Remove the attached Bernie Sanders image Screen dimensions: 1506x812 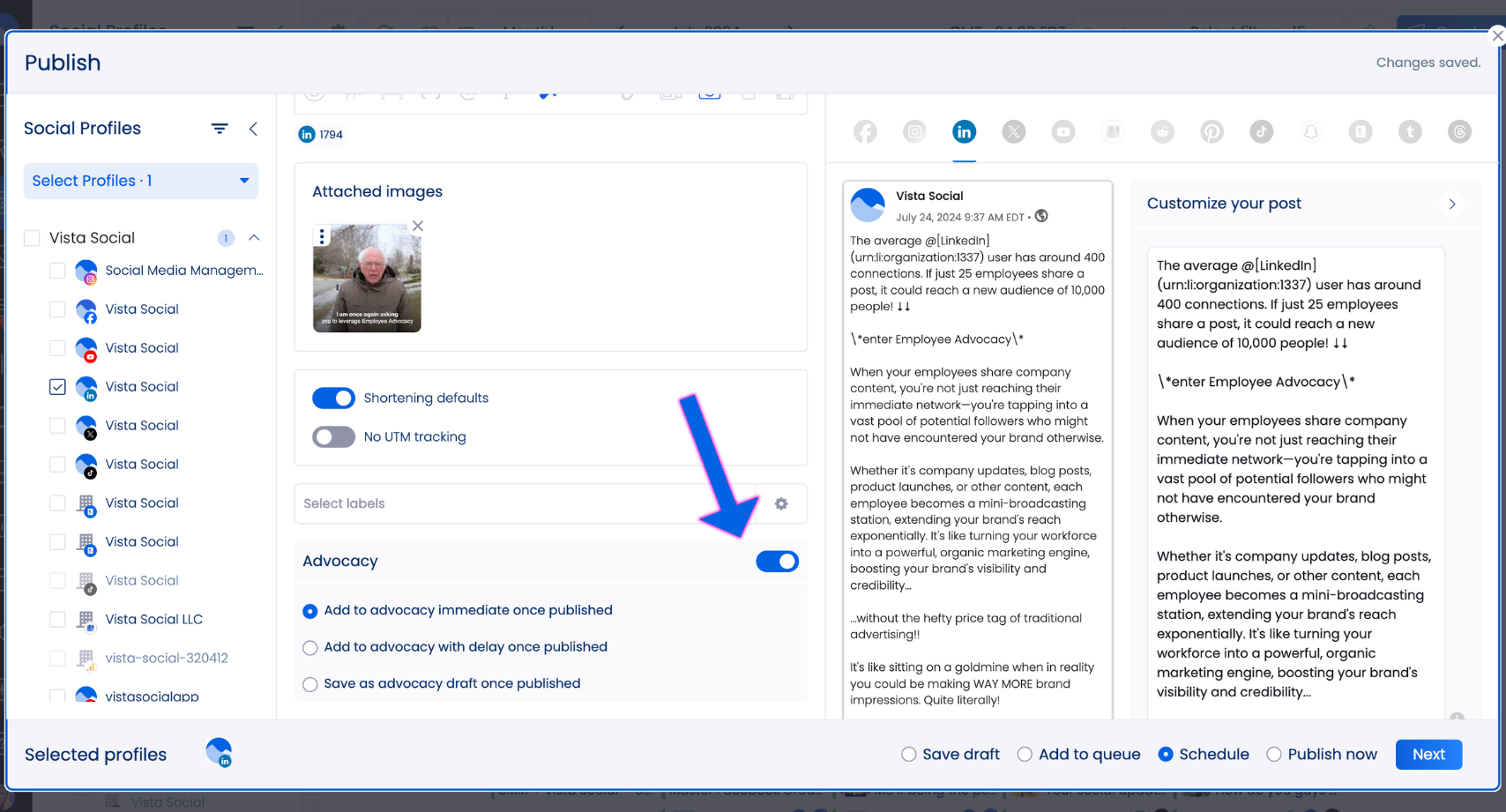click(417, 226)
